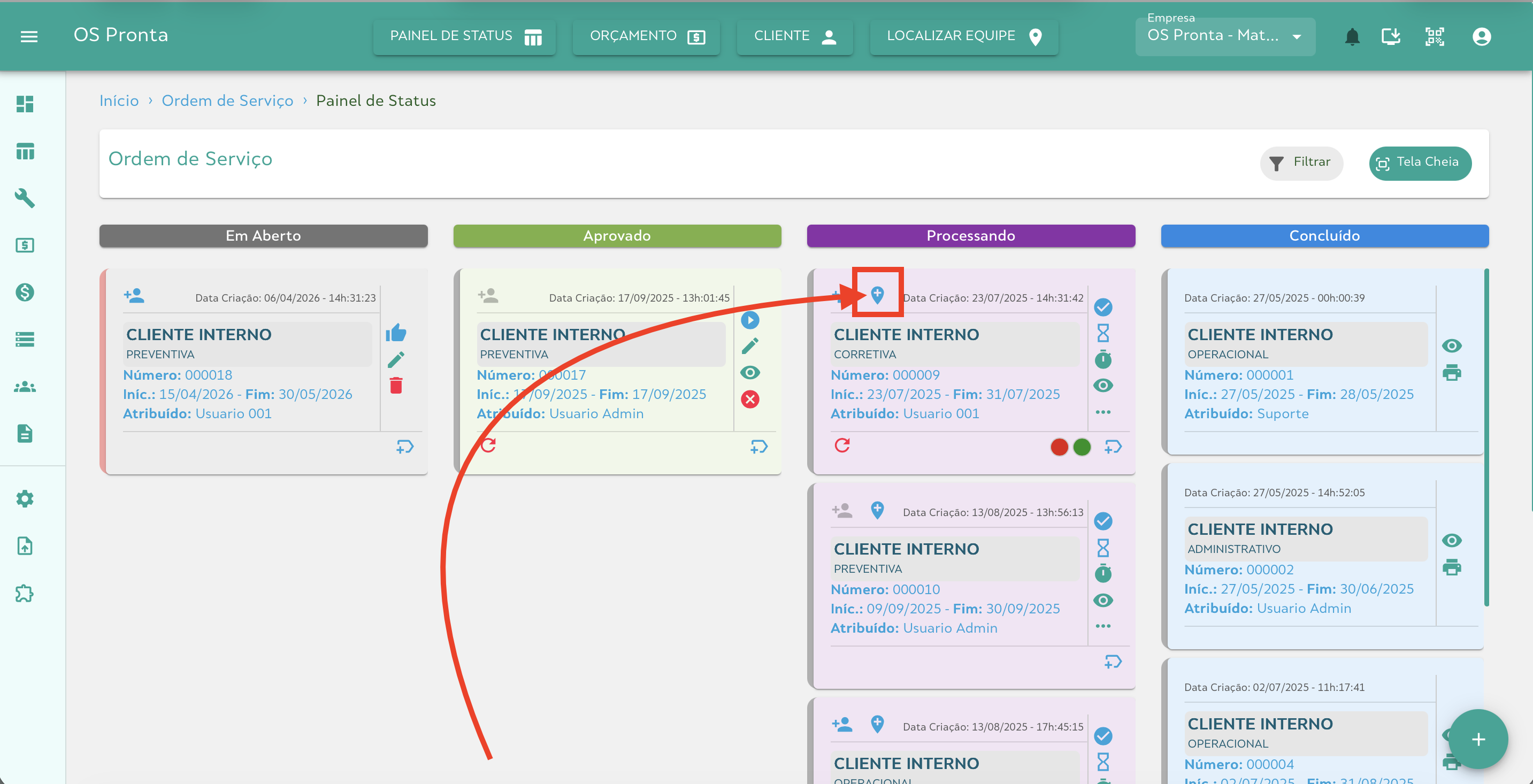The image size is (1533, 784).
Task: Click red trash icon on order 000018
Action: 396,386
